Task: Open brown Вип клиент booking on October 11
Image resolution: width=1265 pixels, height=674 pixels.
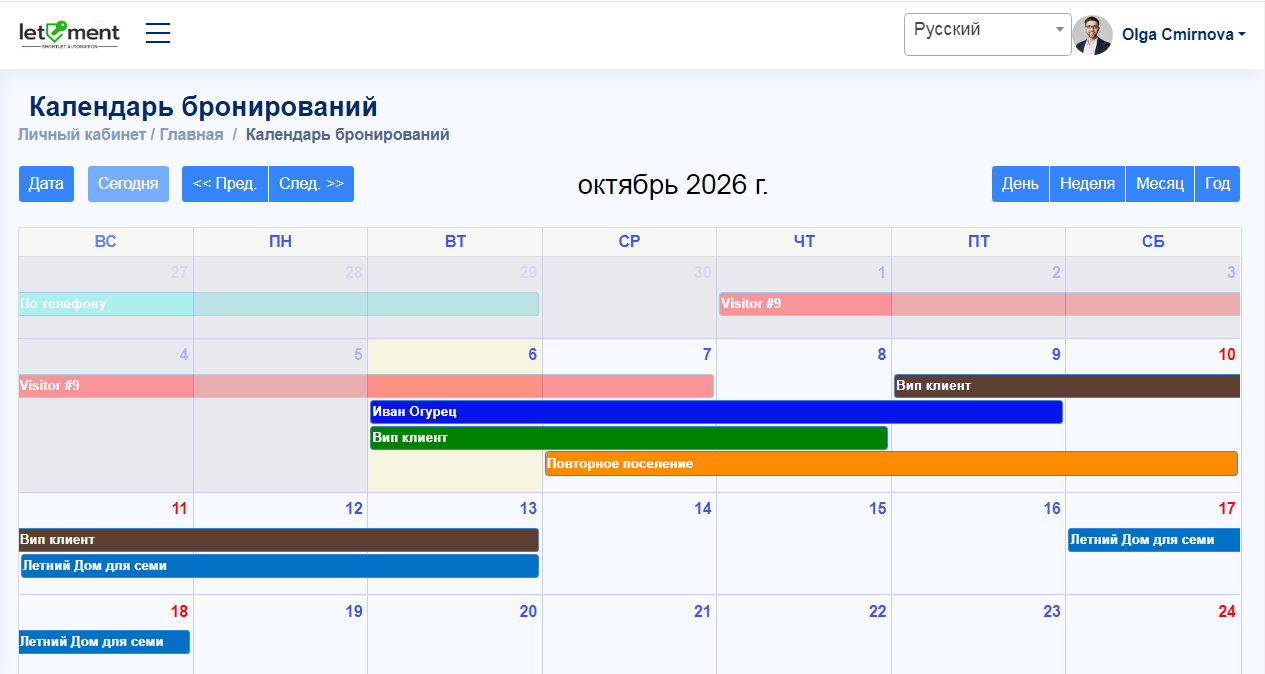Action: pyautogui.click(x=279, y=540)
